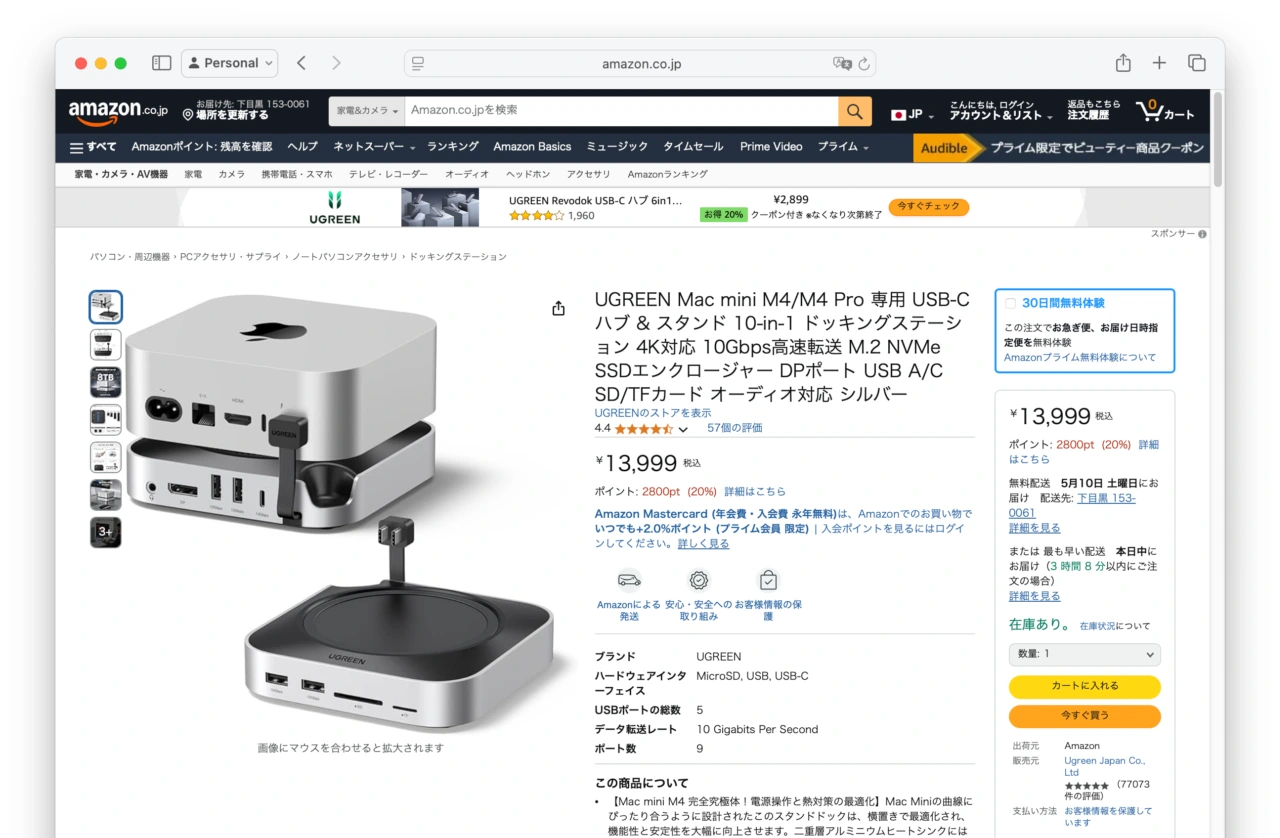Select the タイムセール nav item
Image resolution: width=1280 pixels, height=838 pixels.
pyautogui.click(x=693, y=147)
